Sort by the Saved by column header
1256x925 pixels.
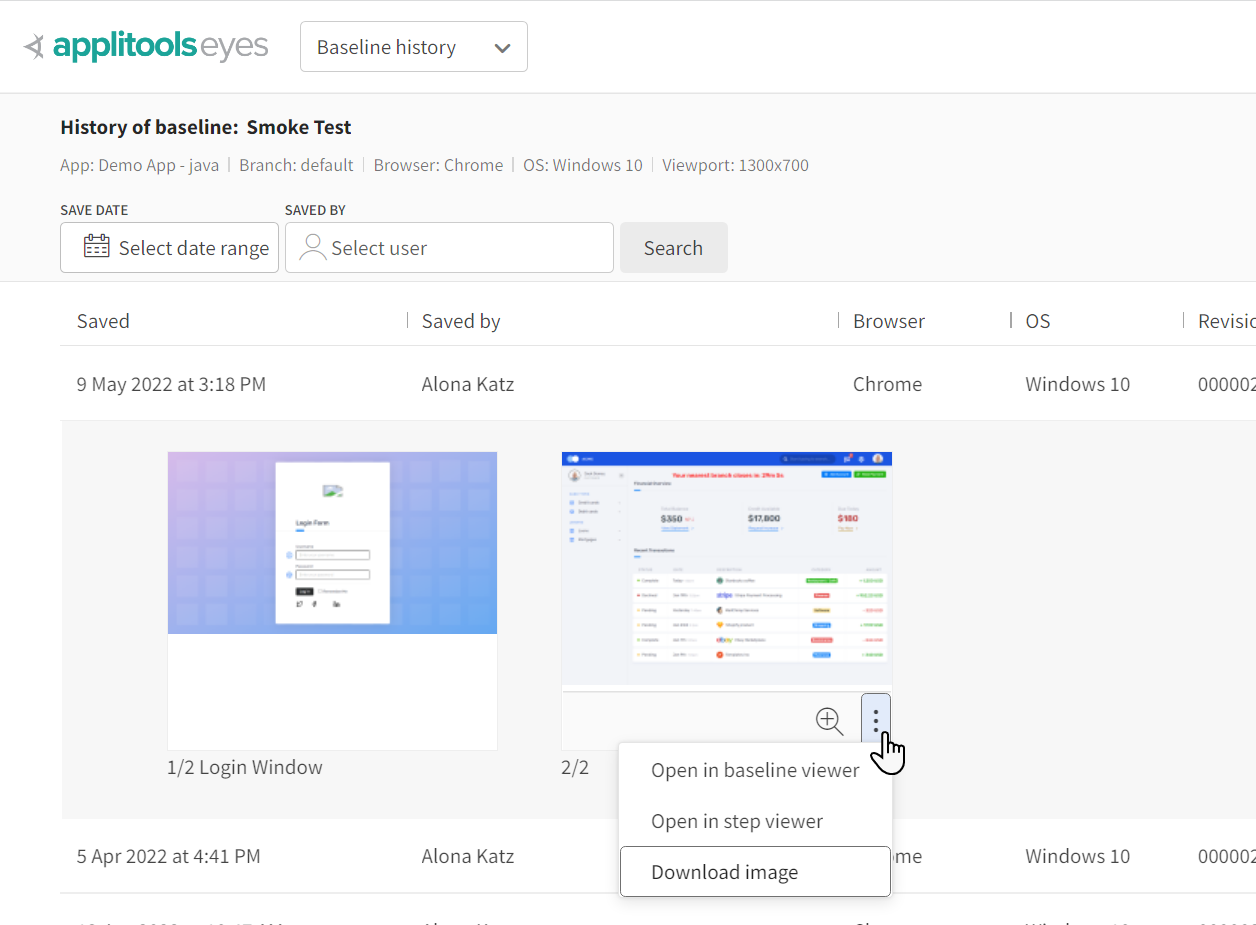pos(461,321)
